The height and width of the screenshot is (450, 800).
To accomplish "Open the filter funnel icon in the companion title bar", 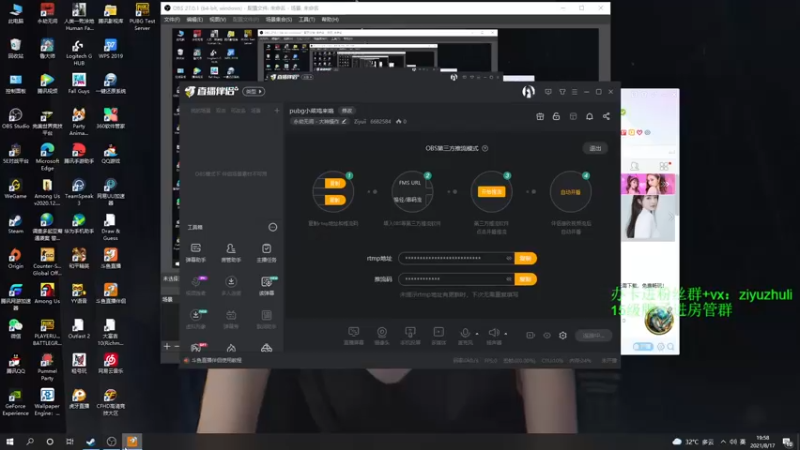I will tap(562, 92).
